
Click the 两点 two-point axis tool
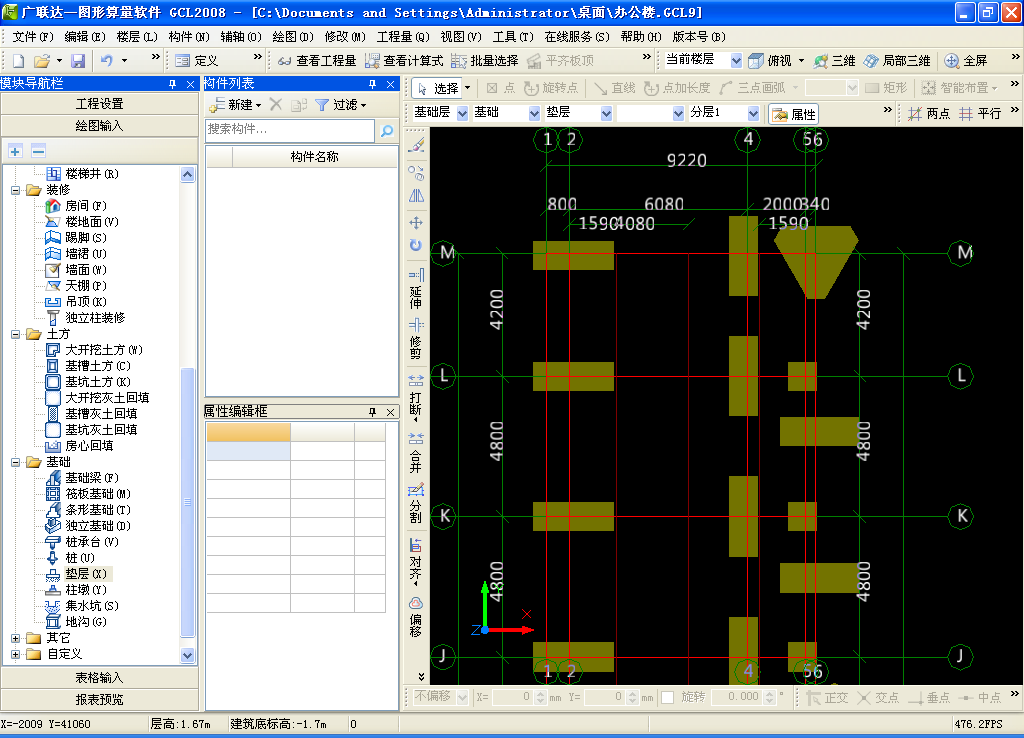tap(928, 114)
